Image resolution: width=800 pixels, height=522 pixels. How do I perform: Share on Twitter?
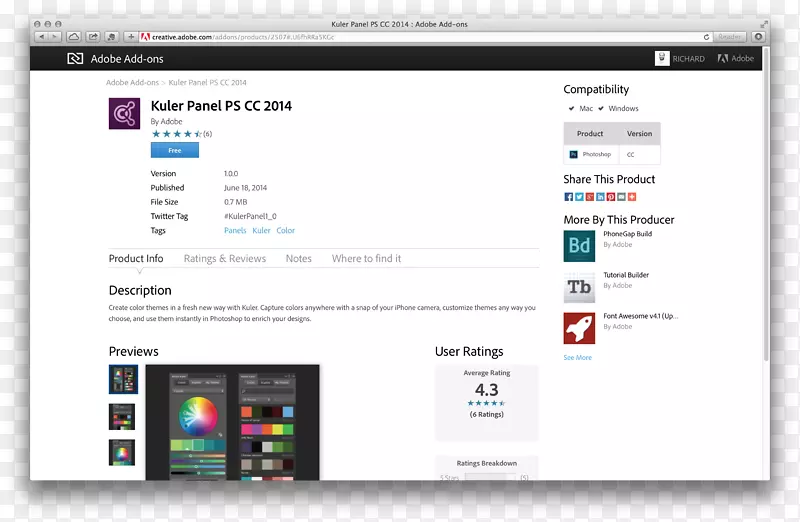(579, 196)
